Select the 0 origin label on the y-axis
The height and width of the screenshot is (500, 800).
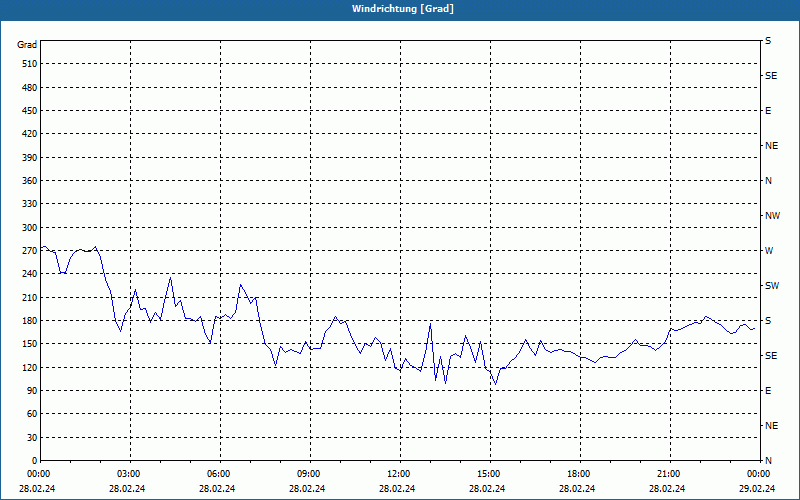click(x=35, y=461)
